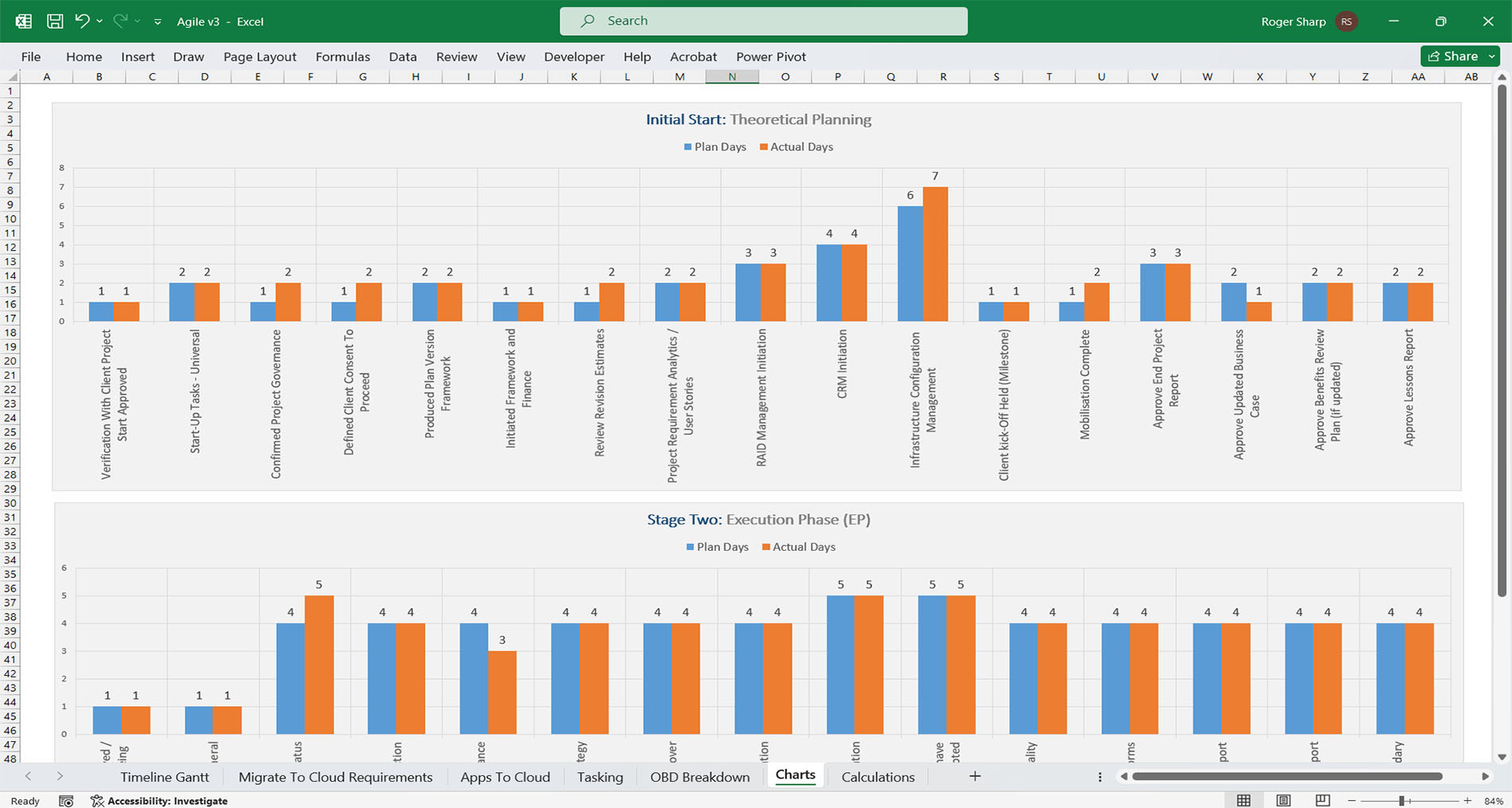This screenshot has width=1512, height=808.
Task: Select Normal view in status bar
Action: pos(1244,800)
